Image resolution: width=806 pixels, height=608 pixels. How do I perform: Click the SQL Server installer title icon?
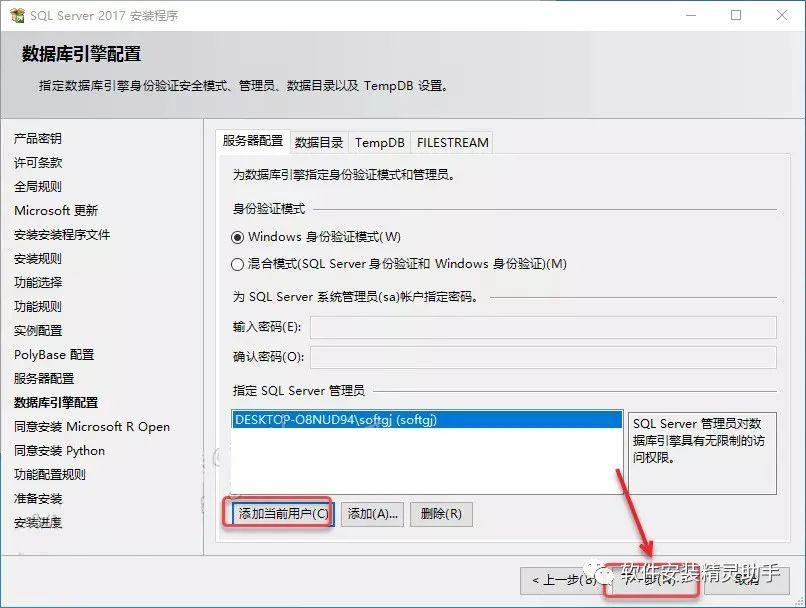(17, 15)
